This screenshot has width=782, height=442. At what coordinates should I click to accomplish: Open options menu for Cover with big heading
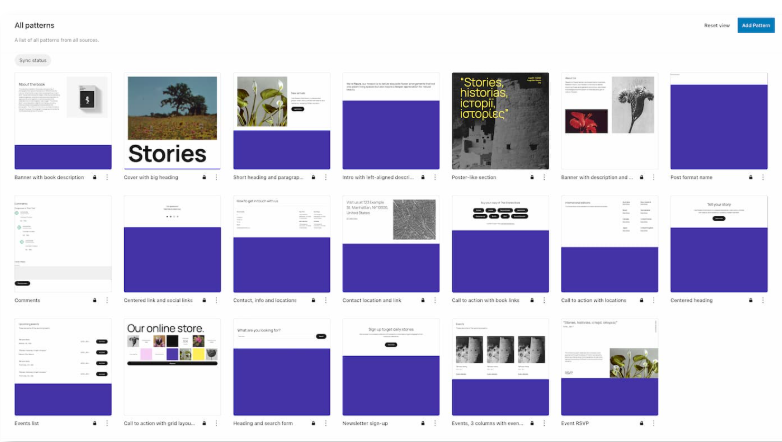[x=216, y=177]
